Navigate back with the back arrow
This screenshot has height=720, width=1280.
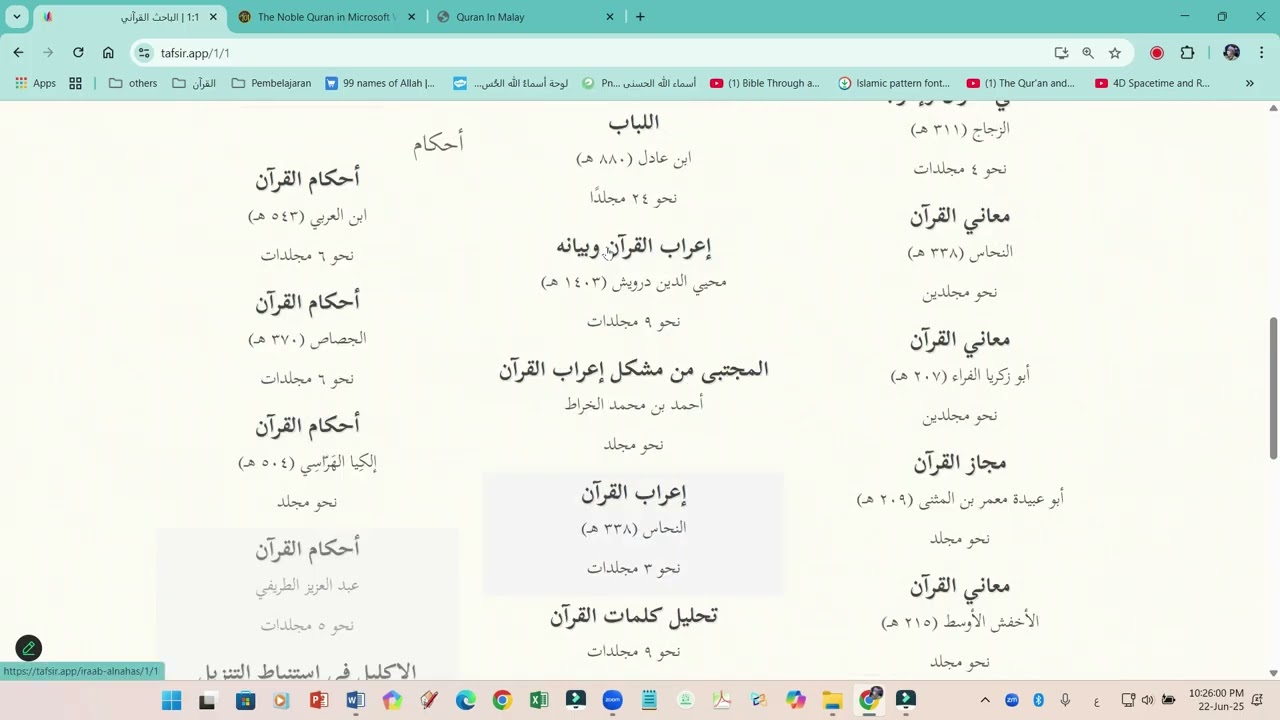click(x=18, y=53)
